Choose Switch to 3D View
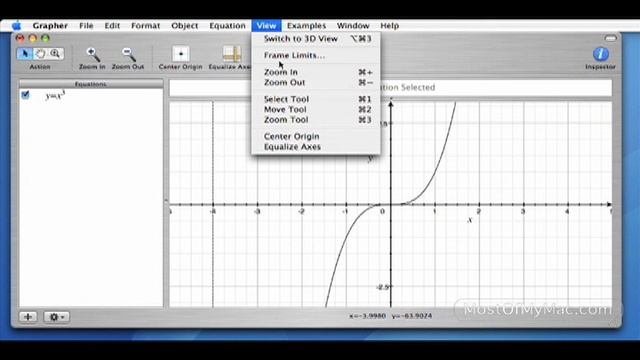The height and width of the screenshot is (360, 640). point(316,39)
